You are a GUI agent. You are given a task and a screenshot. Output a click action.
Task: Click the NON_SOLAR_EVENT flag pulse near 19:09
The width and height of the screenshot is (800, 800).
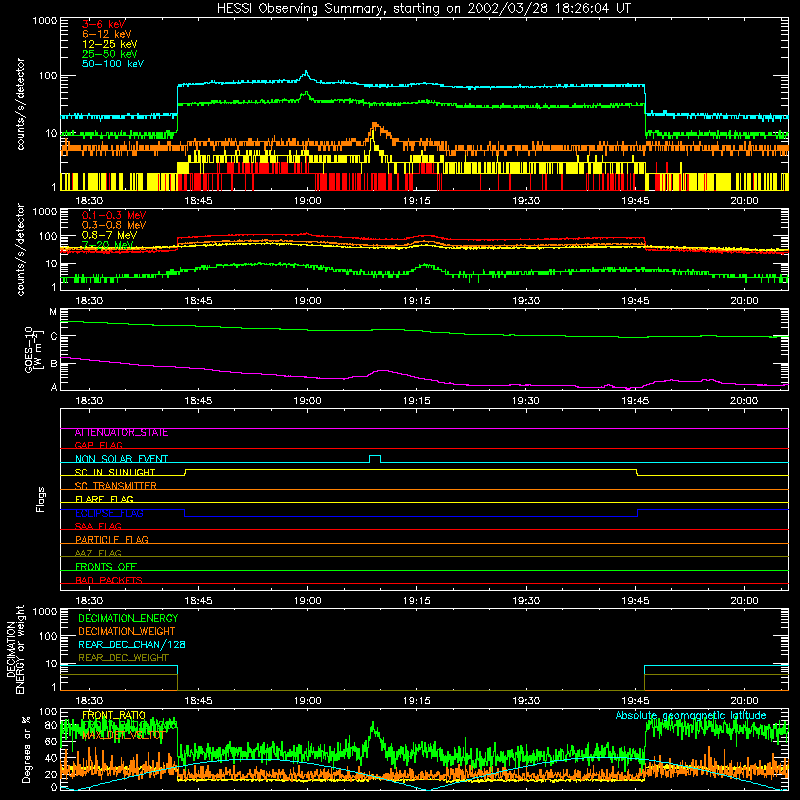click(374, 458)
